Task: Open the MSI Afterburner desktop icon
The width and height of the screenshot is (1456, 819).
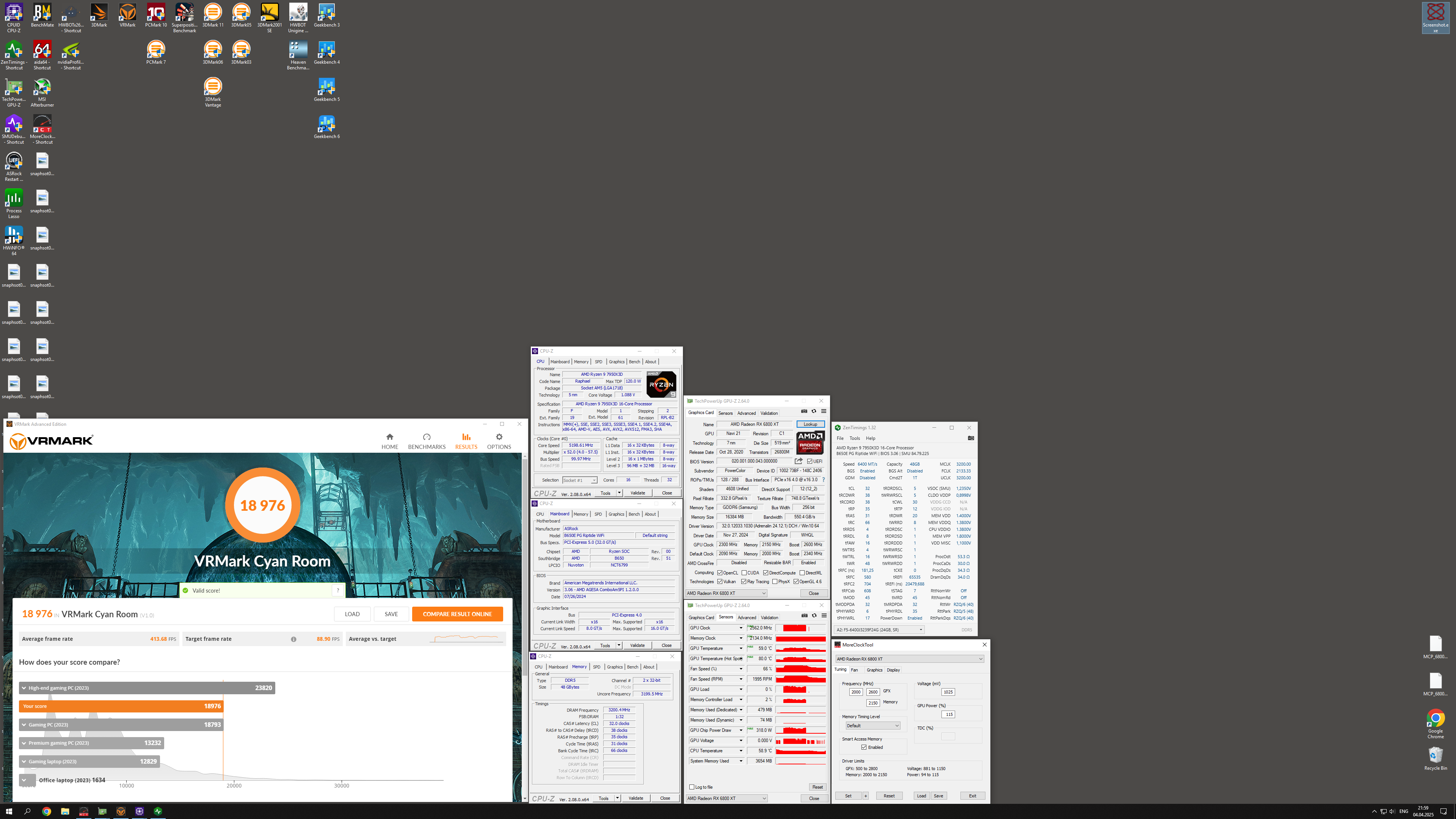Action: click(x=42, y=93)
